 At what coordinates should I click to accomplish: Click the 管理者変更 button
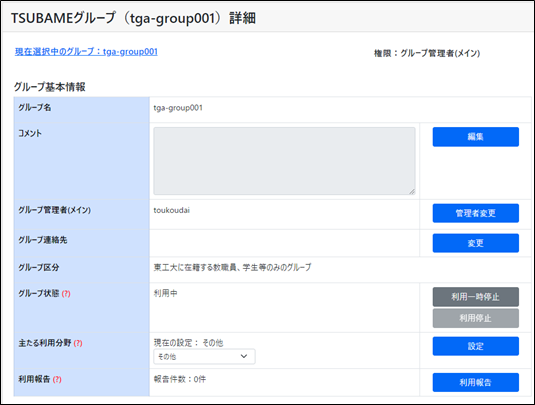pyautogui.click(x=476, y=213)
